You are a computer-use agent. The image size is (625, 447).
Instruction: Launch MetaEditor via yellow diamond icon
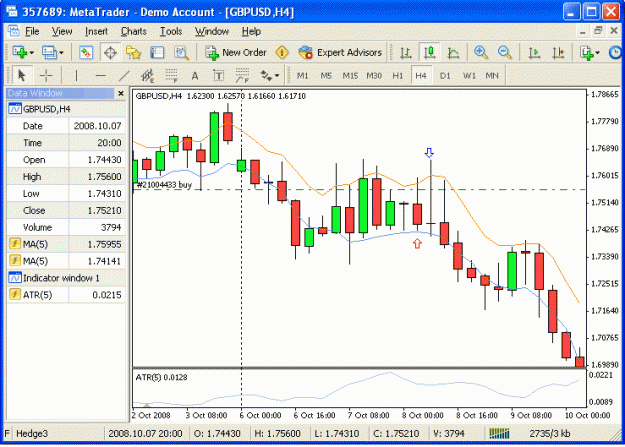coord(282,52)
